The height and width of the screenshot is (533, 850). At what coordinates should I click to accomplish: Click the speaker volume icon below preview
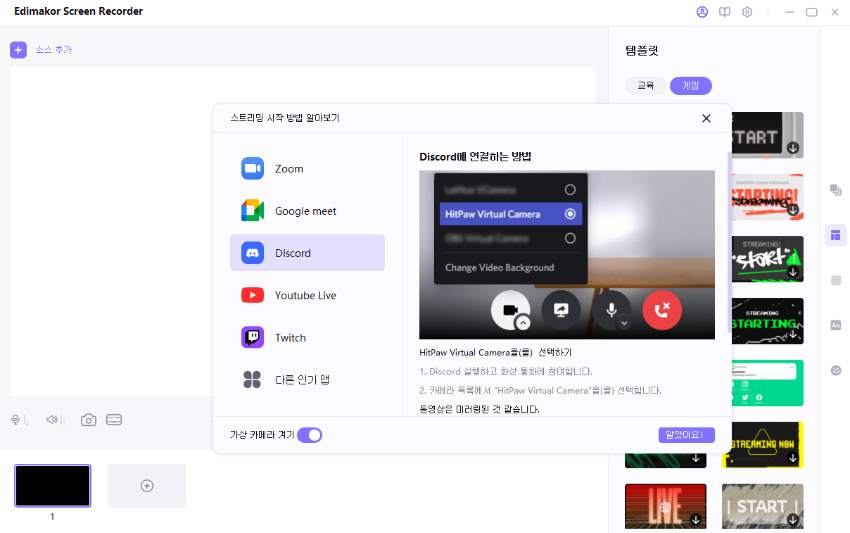[51, 420]
